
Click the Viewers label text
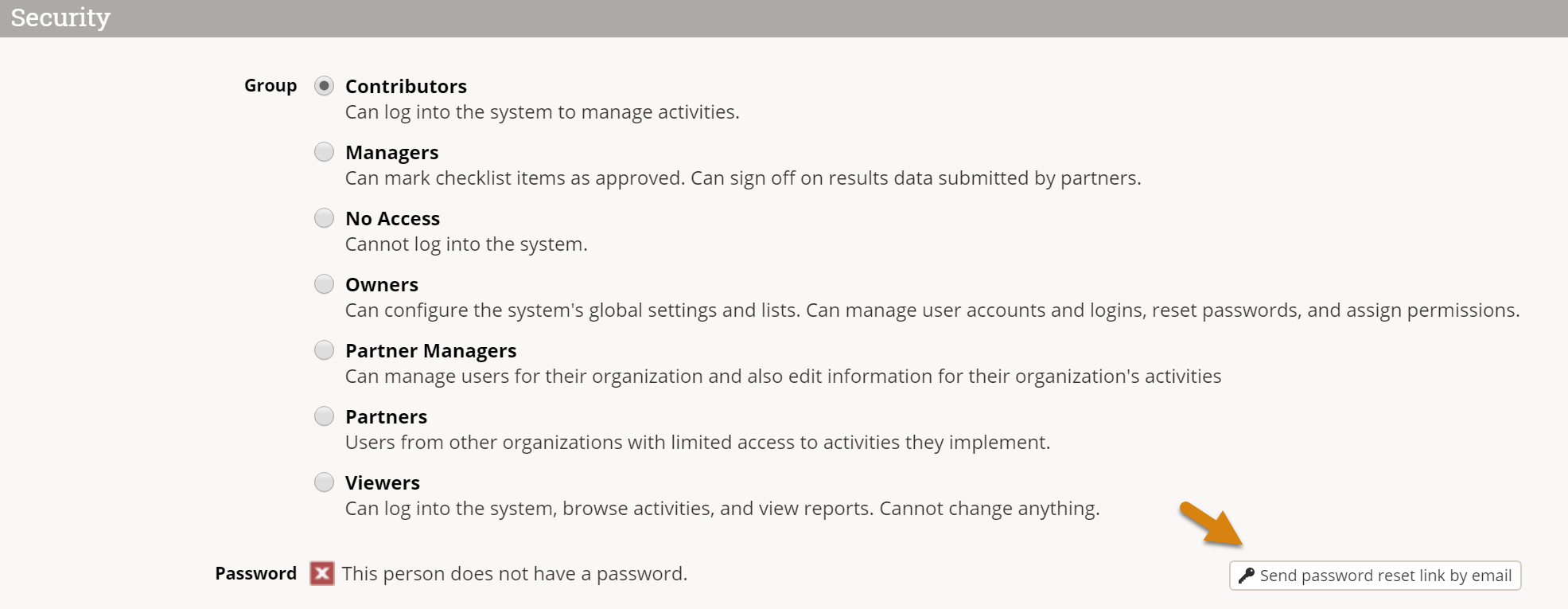click(382, 482)
